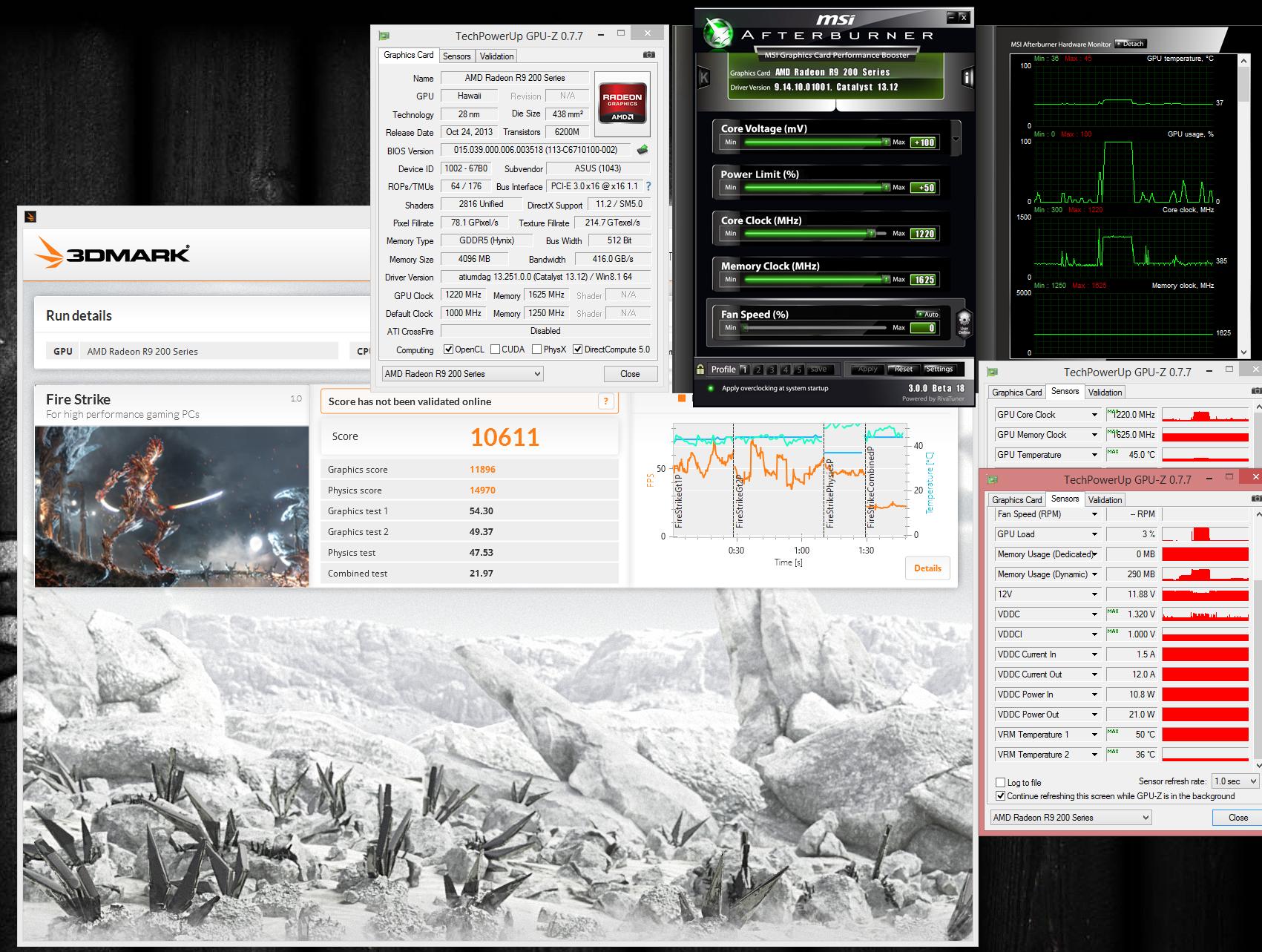Click the hardware monitor scrollbar down arrow
This screenshot has width=1262, height=952.
click(1243, 352)
